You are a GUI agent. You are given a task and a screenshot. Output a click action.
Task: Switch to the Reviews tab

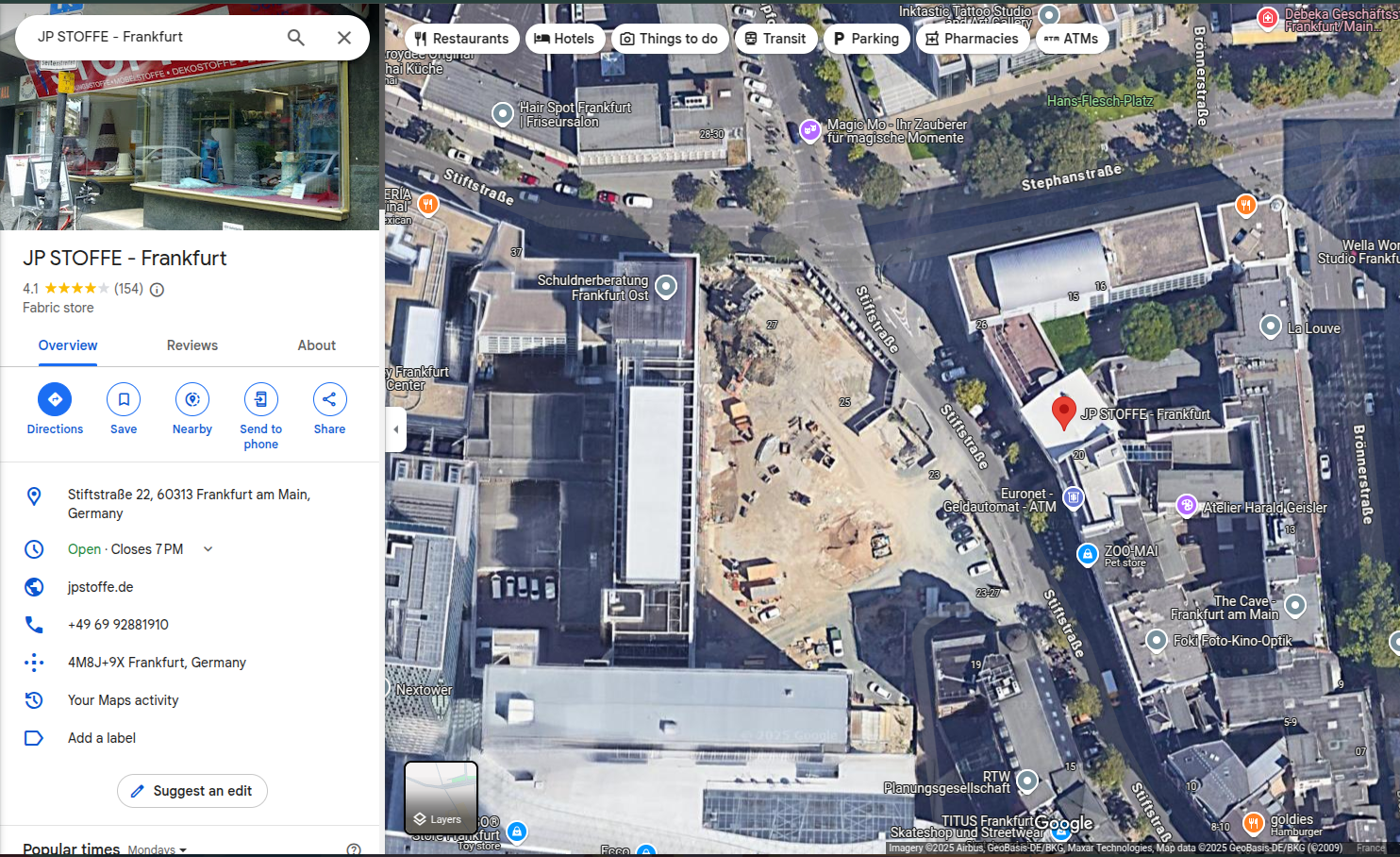pyautogui.click(x=192, y=345)
